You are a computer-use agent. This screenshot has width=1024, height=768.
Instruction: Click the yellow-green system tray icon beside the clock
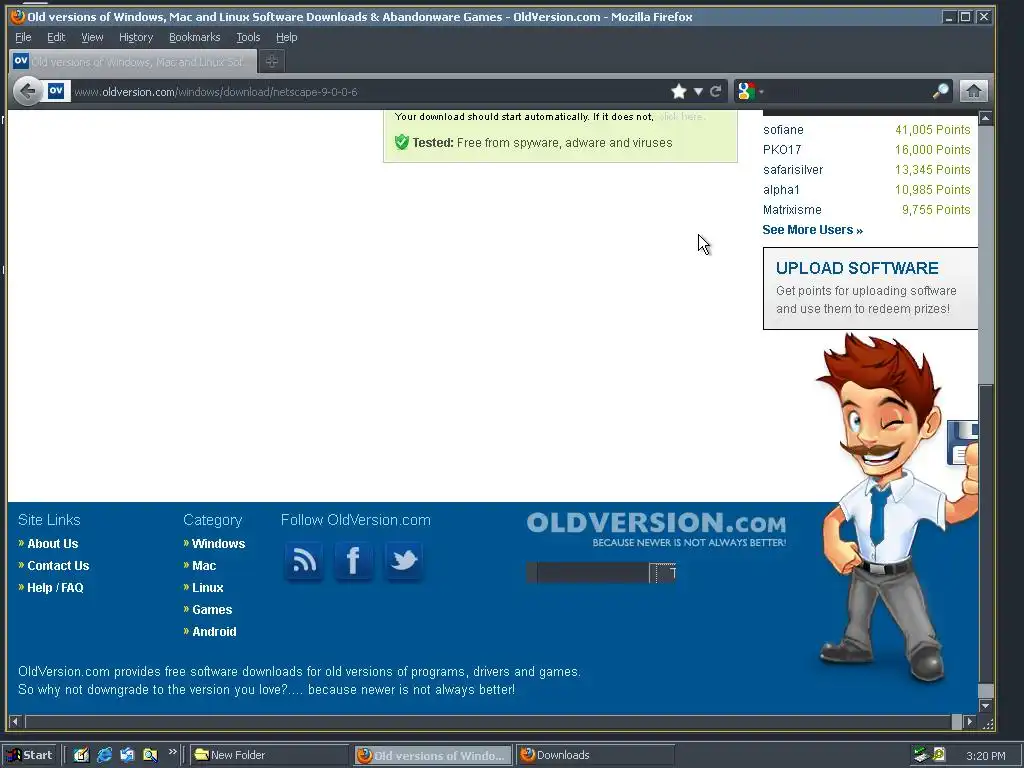point(939,754)
